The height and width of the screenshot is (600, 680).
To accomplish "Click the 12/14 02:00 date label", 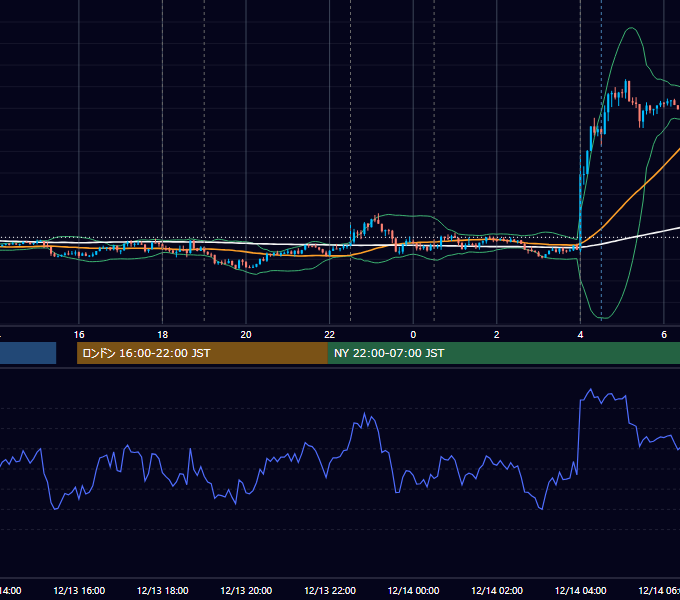I will [497, 590].
